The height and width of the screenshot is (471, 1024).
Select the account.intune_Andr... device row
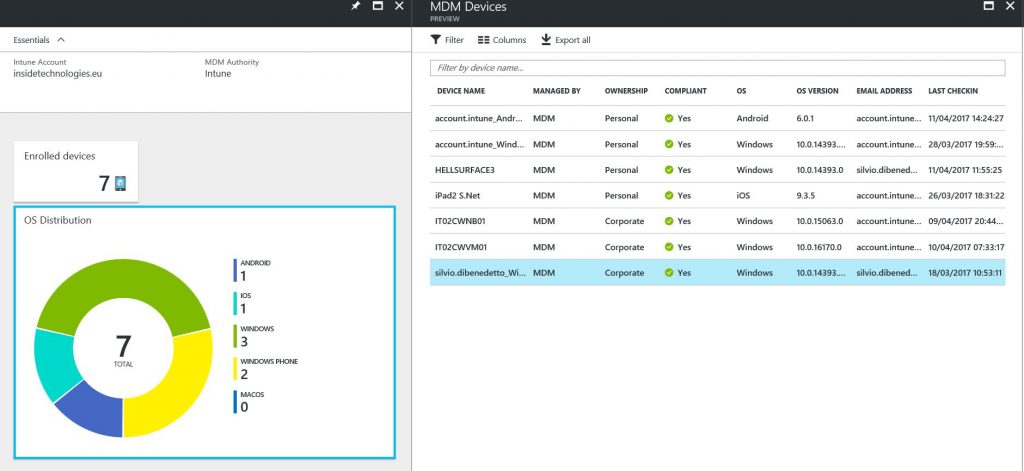(717, 119)
